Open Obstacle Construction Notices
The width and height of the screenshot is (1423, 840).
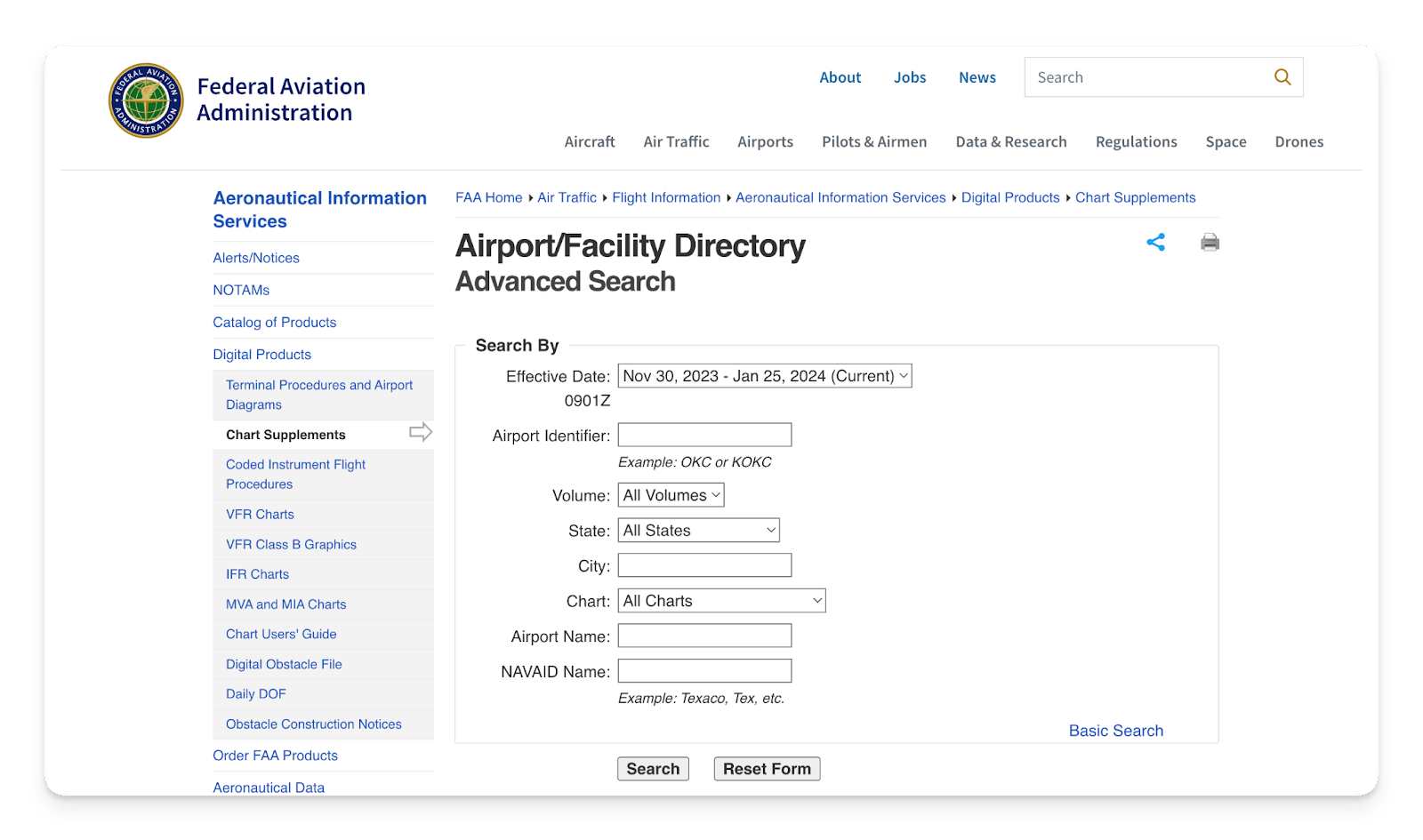(x=314, y=724)
